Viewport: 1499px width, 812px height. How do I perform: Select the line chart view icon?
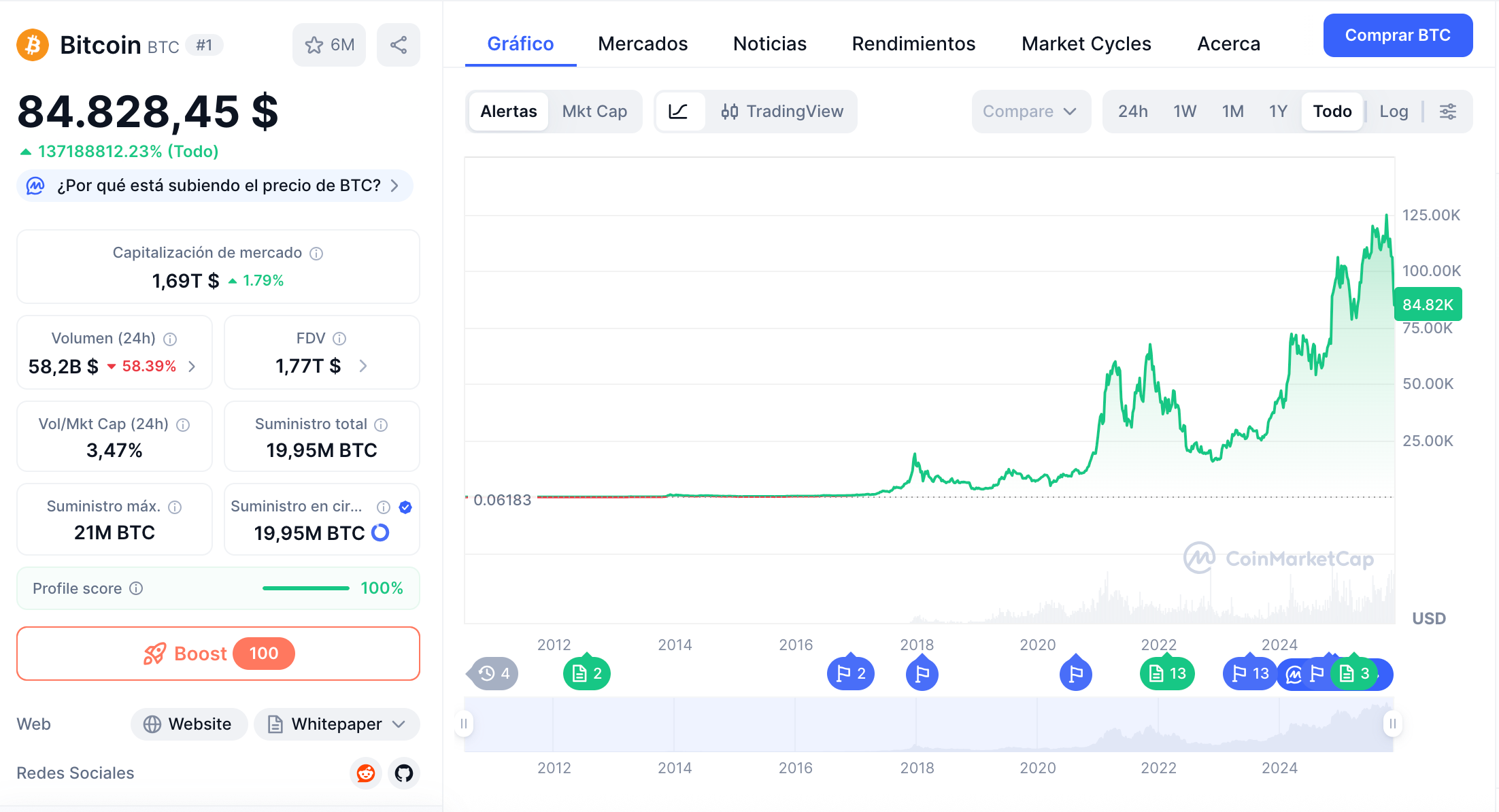point(679,112)
